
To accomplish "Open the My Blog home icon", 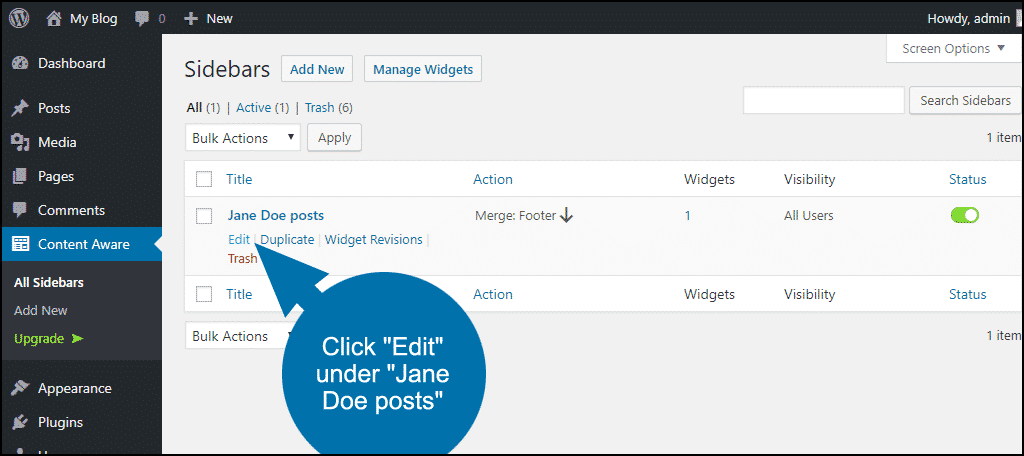I will [x=54, y=18].
